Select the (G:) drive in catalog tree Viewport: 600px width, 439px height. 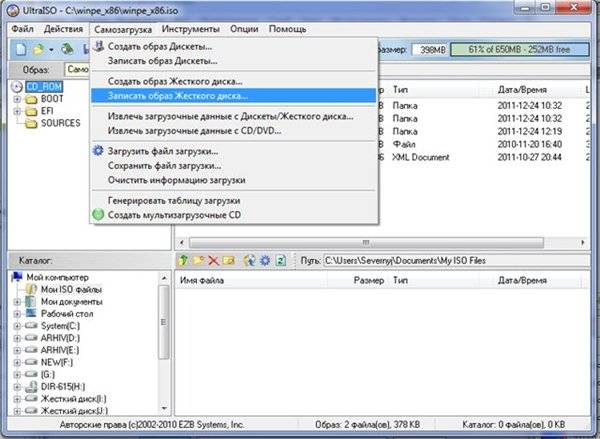(48, 374)
